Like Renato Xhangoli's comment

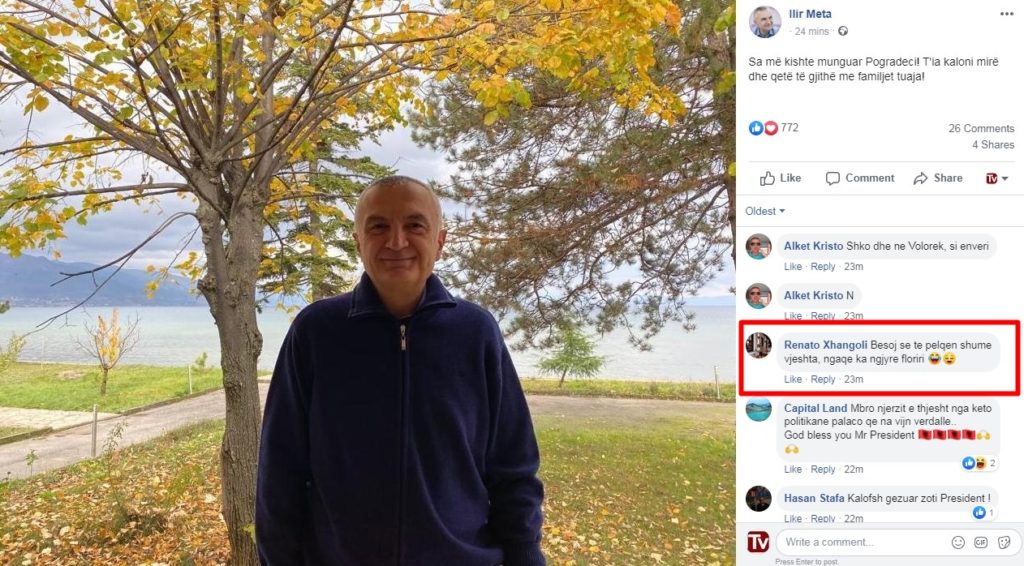[x=792, y=380]
